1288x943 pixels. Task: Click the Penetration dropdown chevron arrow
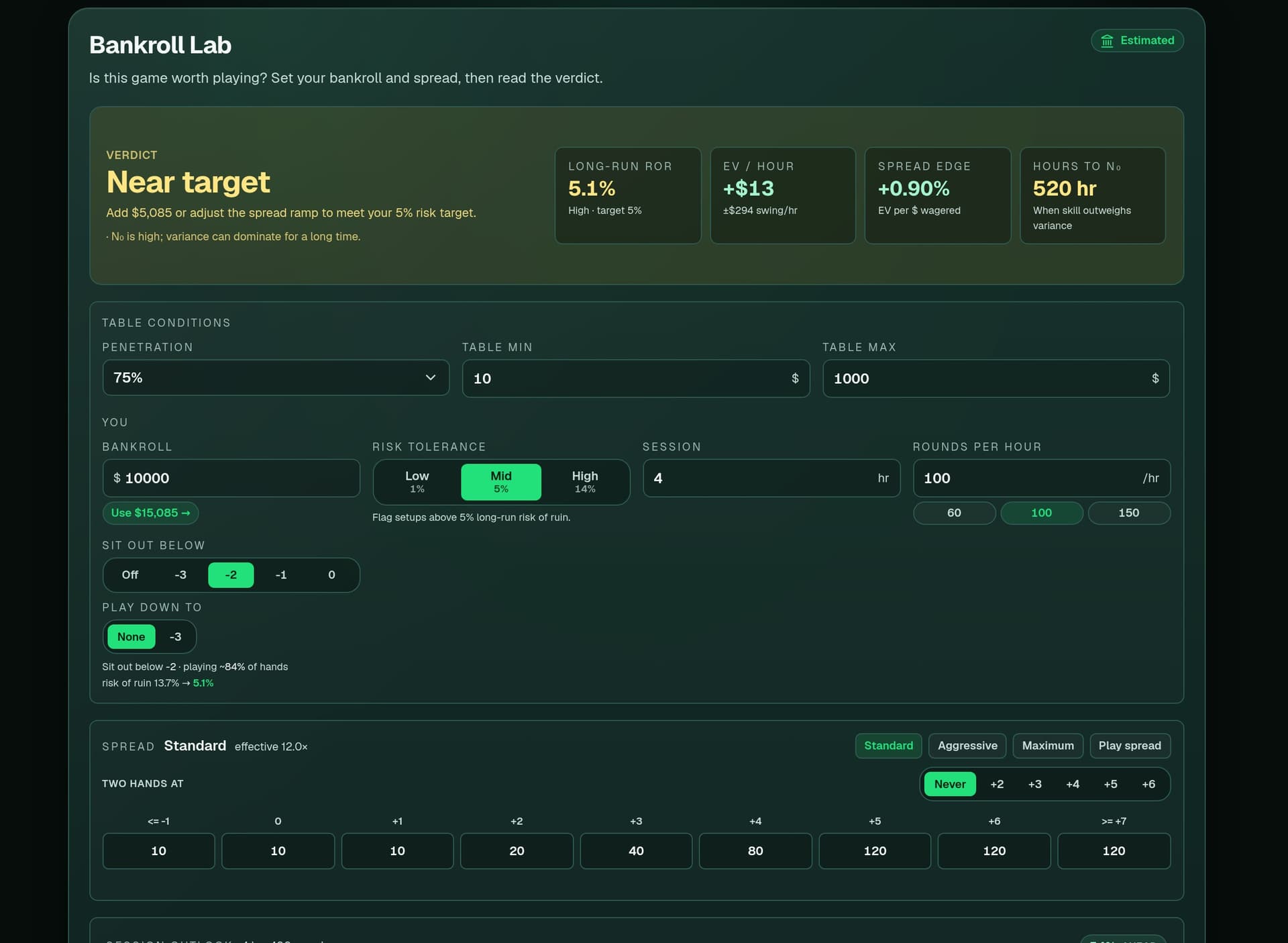tap(431, 377)
